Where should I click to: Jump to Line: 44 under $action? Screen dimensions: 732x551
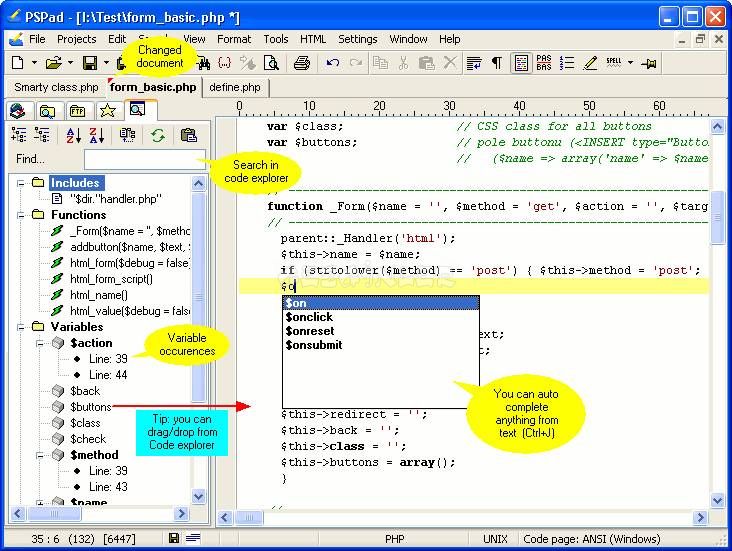click(108, 375)
